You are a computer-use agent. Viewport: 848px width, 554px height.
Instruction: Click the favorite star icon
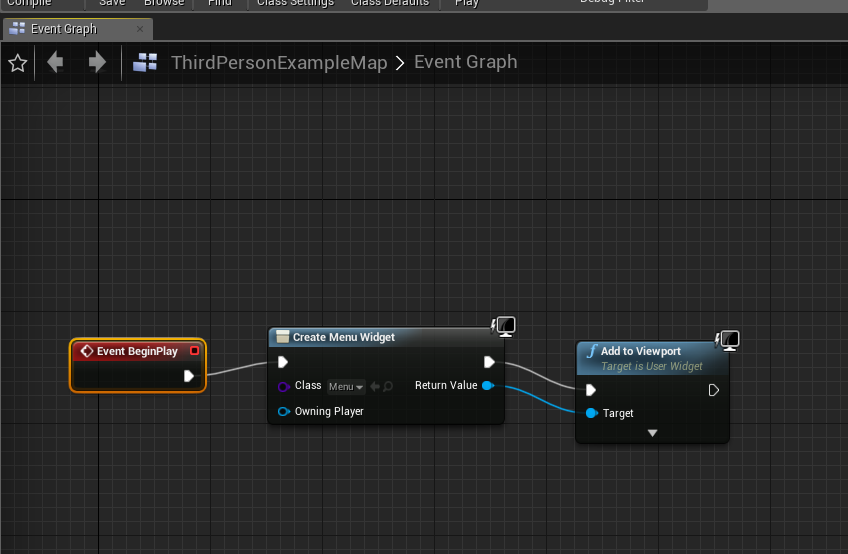(x=18, y=63)
